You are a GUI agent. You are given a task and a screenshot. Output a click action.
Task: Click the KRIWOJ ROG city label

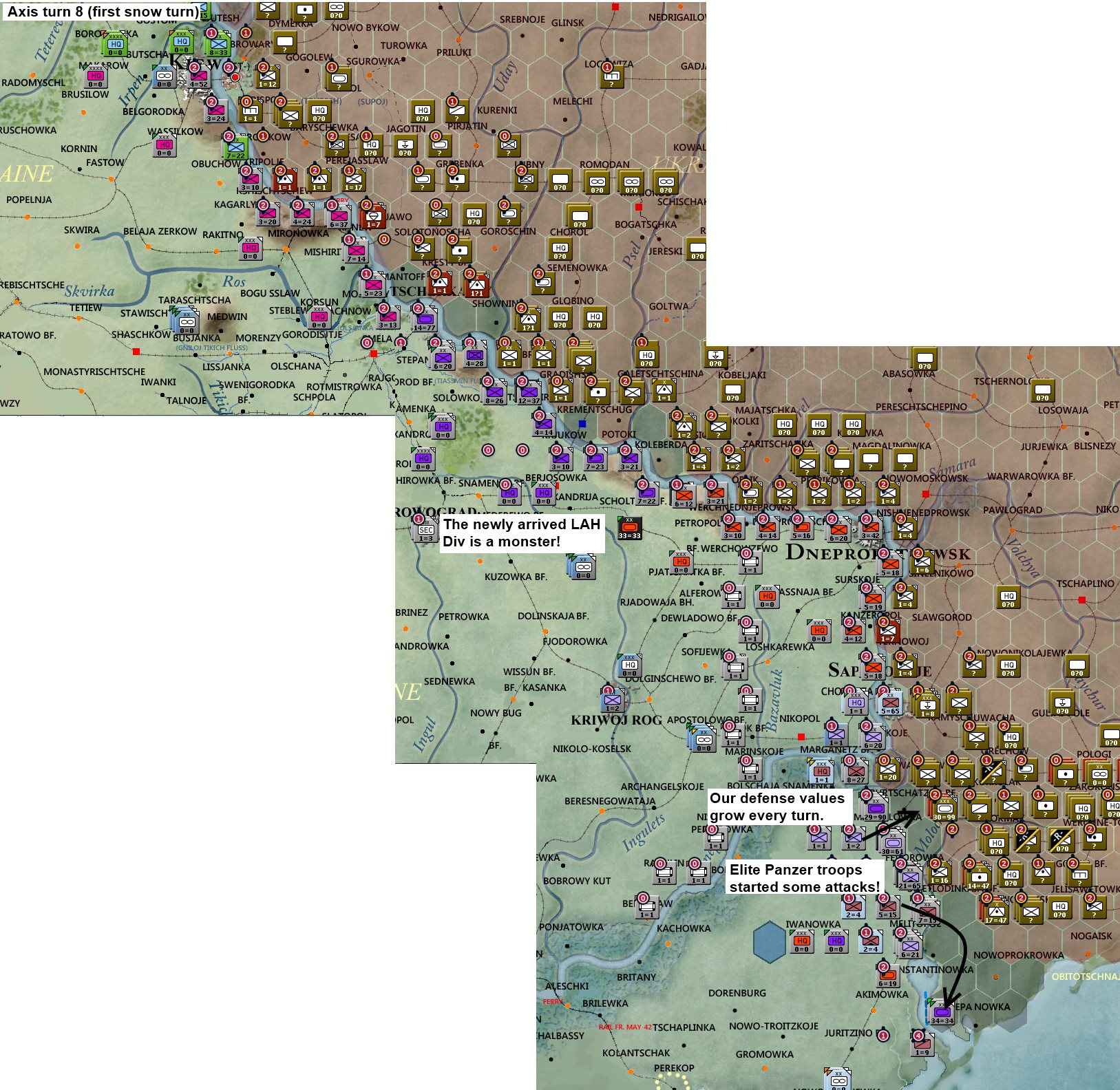(x=616, y=720)
